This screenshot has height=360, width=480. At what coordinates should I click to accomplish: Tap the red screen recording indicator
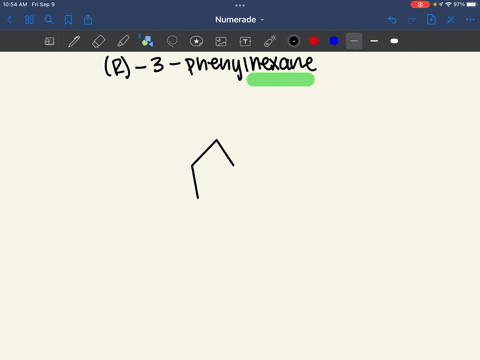[x=420, y=4]
